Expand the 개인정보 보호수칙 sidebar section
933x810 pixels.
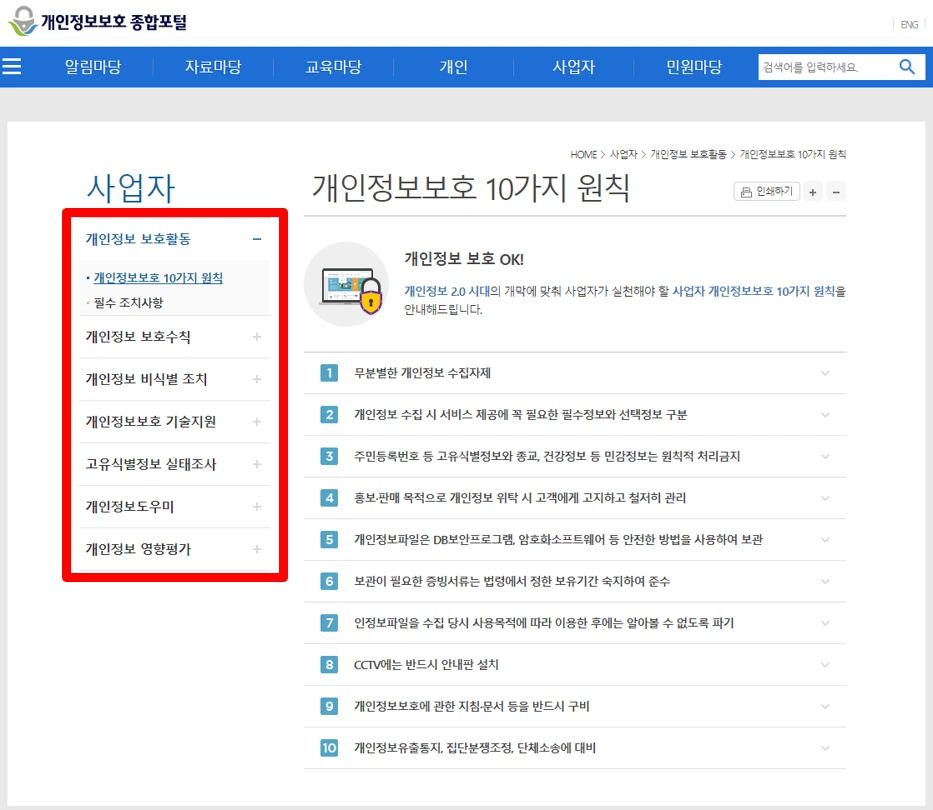coord(256,338)
